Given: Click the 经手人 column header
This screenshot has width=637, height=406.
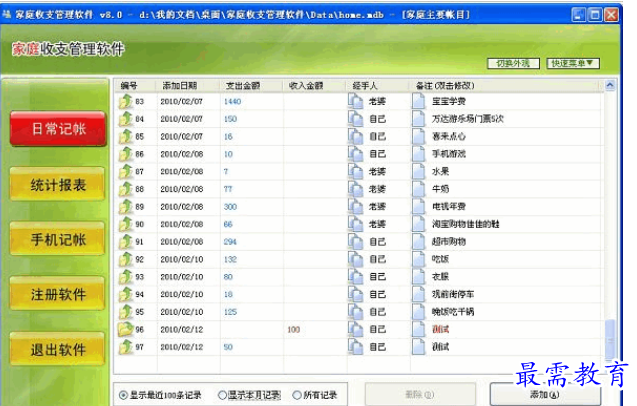Looking at the screenshot, I should click(377, 85).
